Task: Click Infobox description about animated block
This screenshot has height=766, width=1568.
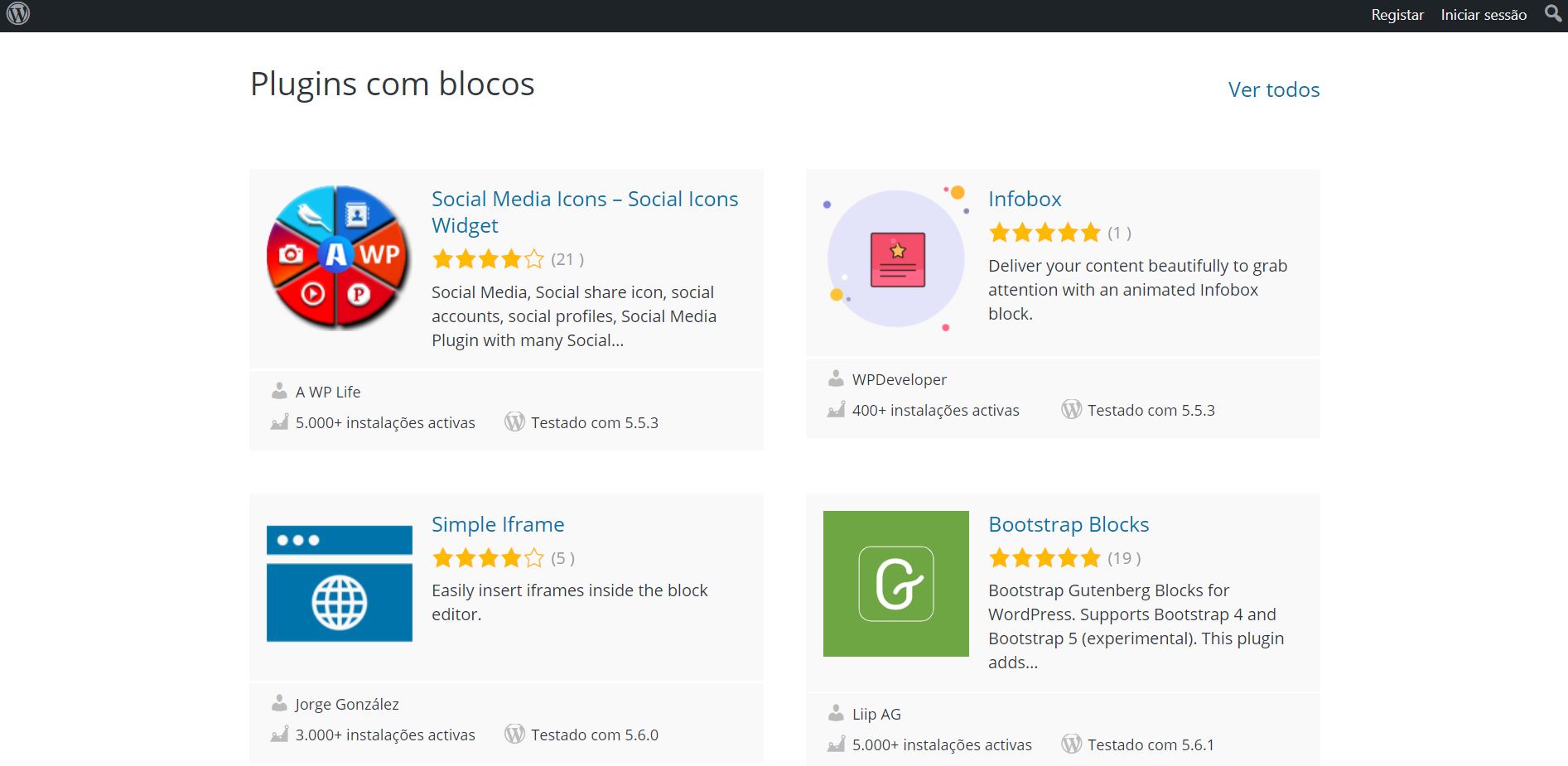Action: (x=1138, y=290)
